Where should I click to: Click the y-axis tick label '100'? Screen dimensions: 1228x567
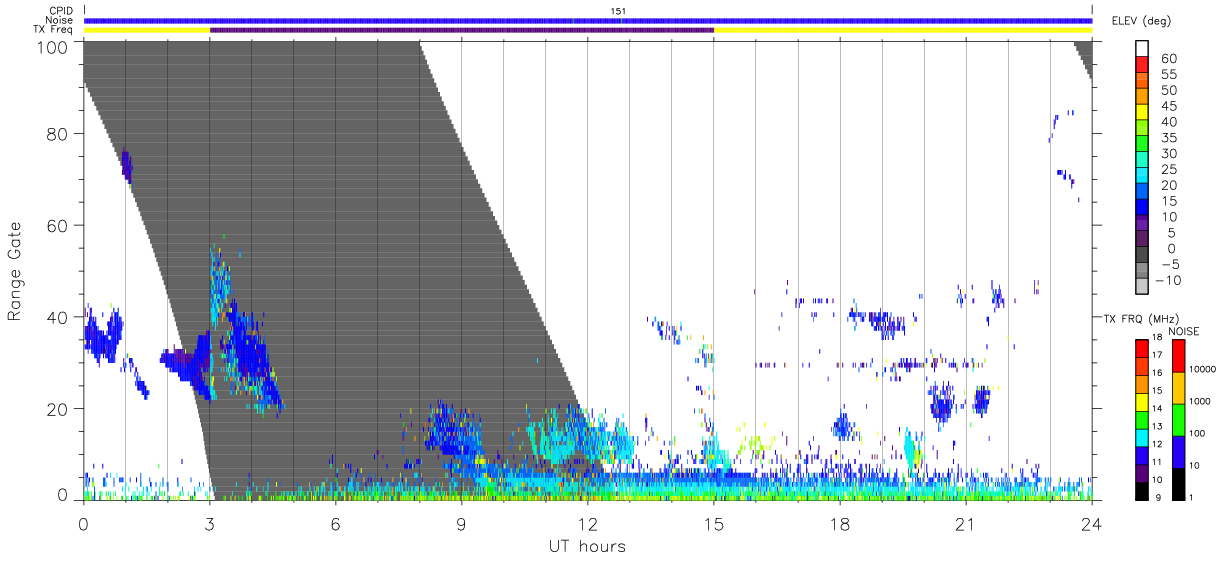pos(54,46)
